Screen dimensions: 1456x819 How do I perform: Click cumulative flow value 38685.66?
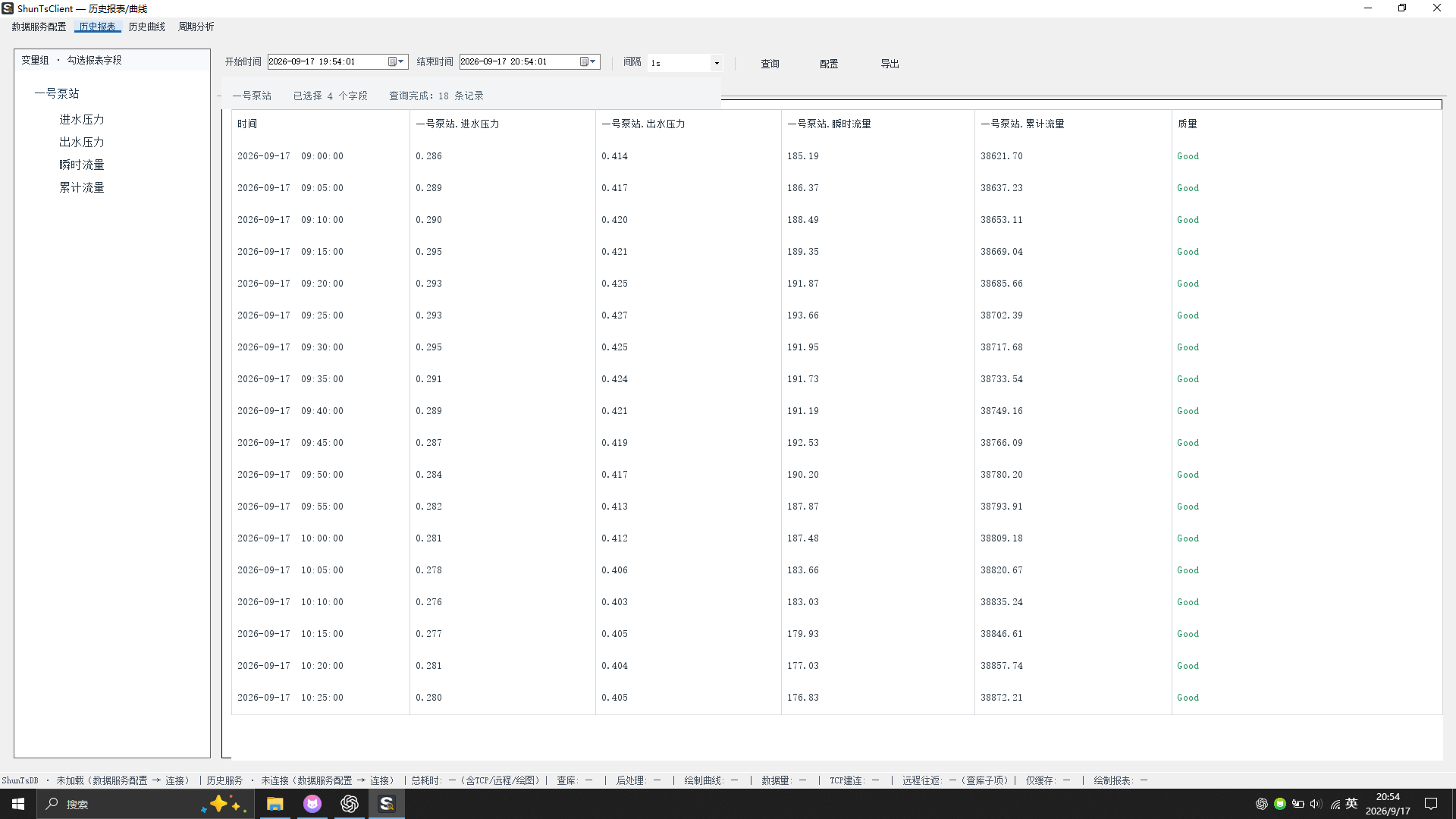(1002, 284)
